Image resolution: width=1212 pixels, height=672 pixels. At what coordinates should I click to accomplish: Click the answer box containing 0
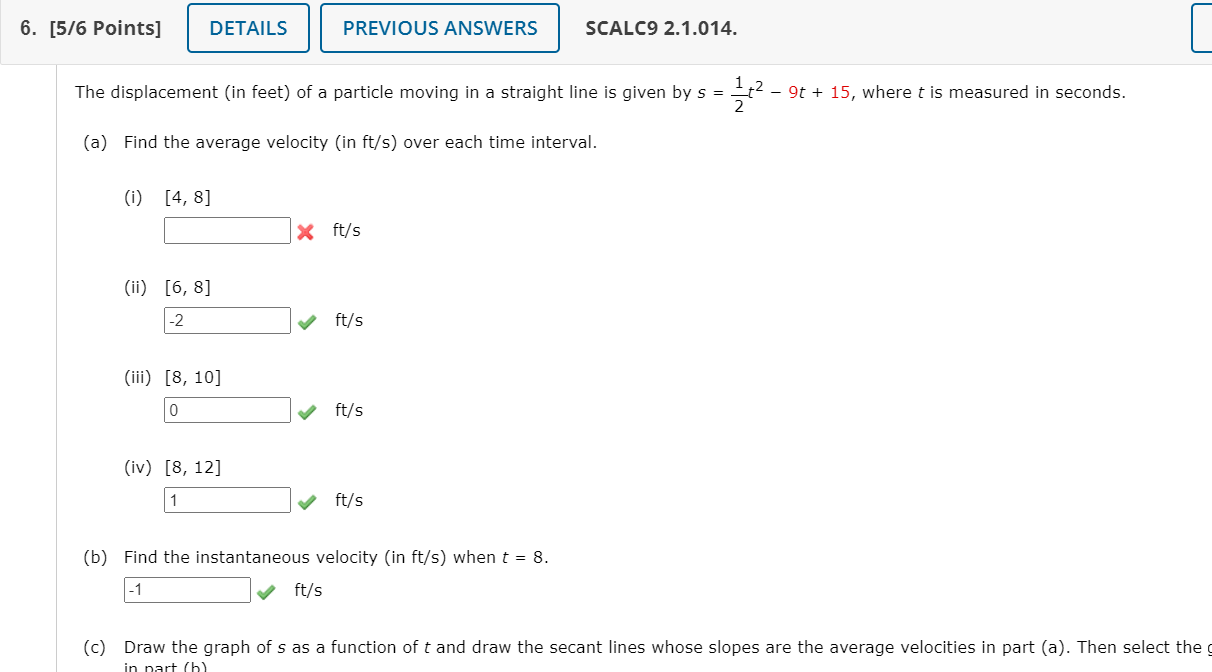coord(227,409)
